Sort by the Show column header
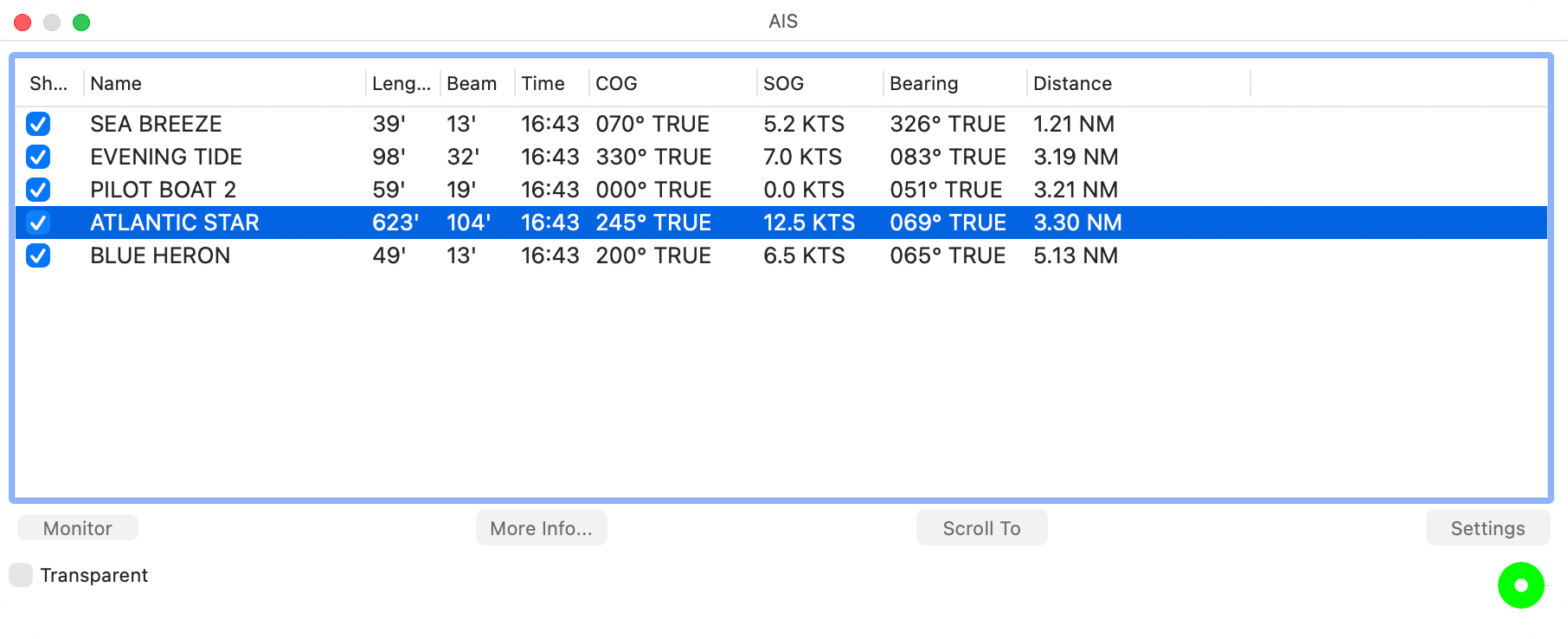This screenshot has height=639, width=1568. point(49,83)
